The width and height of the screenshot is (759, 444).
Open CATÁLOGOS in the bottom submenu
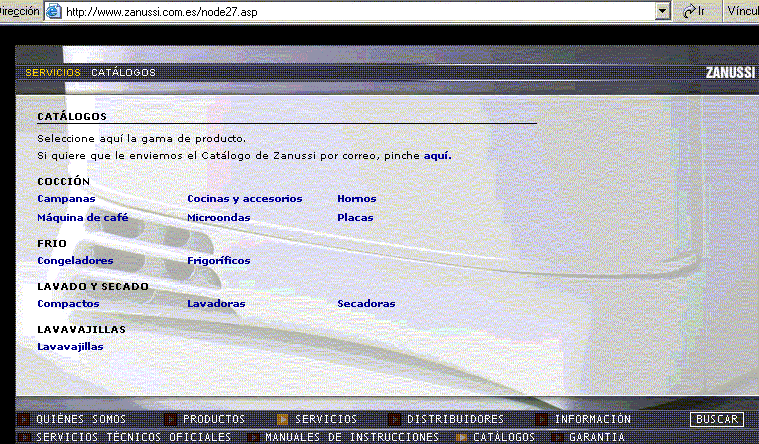click(504, 438)
